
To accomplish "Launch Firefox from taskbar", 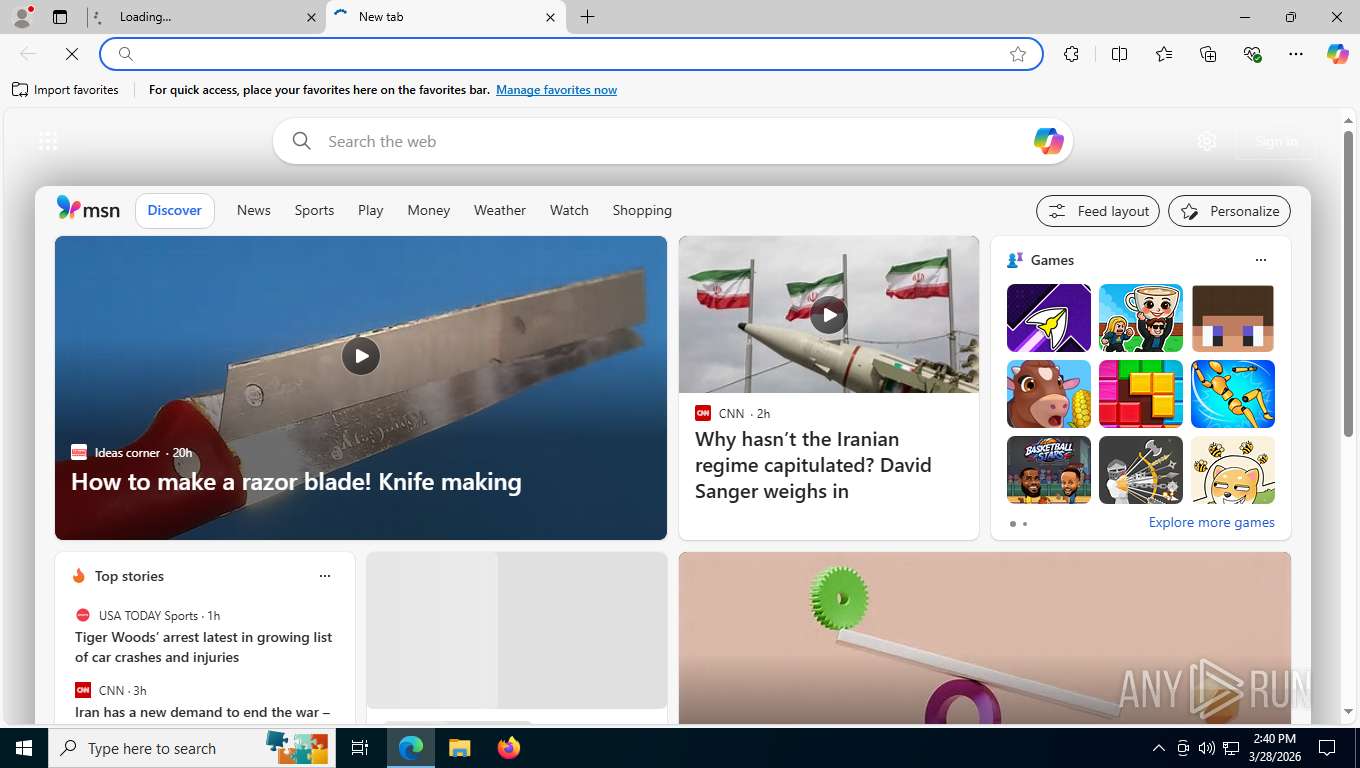I will pyautogui.click(x=509, y=748).
